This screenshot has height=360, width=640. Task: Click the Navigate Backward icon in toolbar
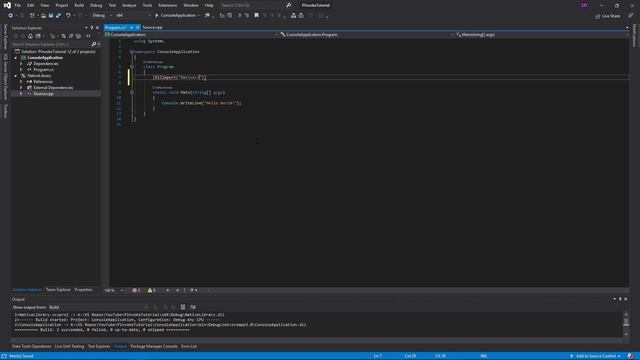tap(10, 16)
